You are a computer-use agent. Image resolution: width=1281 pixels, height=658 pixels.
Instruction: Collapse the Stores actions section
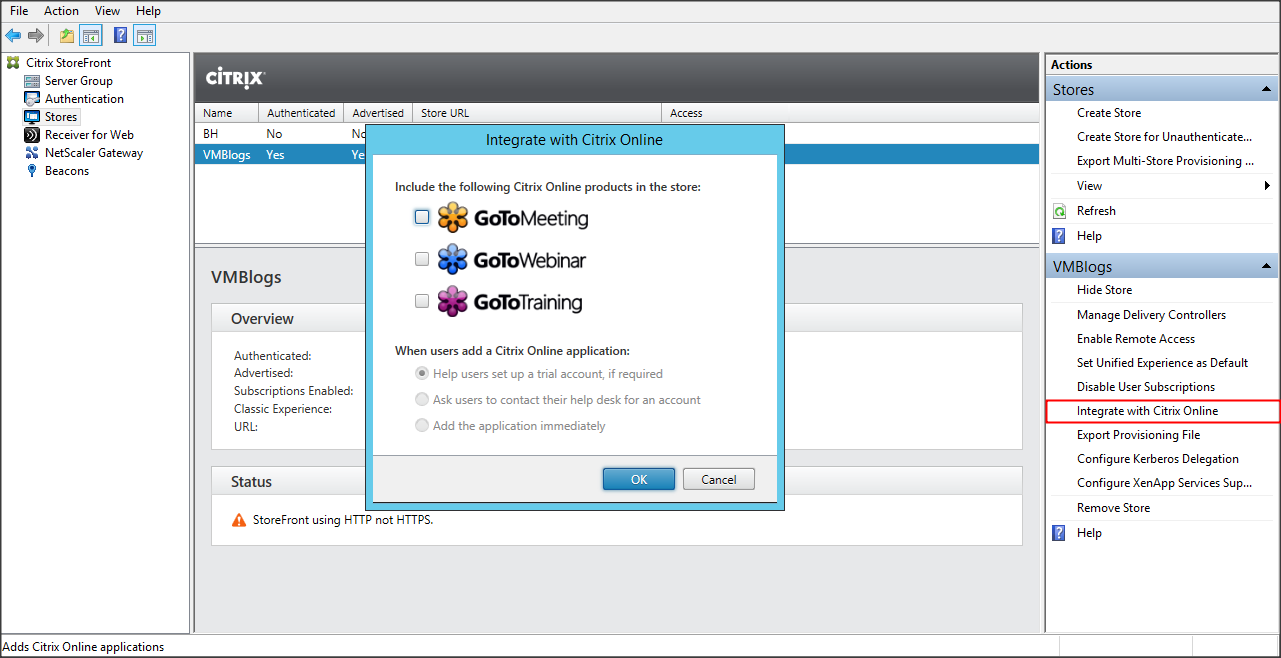point(1267,90)
